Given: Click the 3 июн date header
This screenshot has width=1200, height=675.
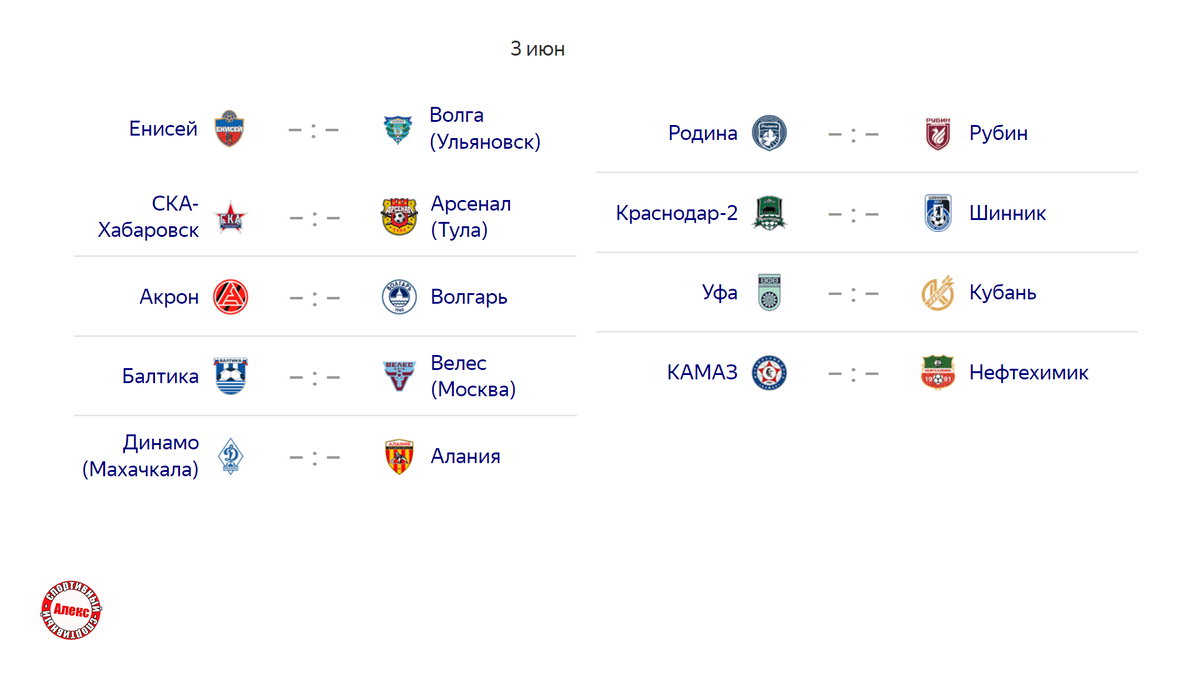Looking at the screenshot, I should coord(538,49).
